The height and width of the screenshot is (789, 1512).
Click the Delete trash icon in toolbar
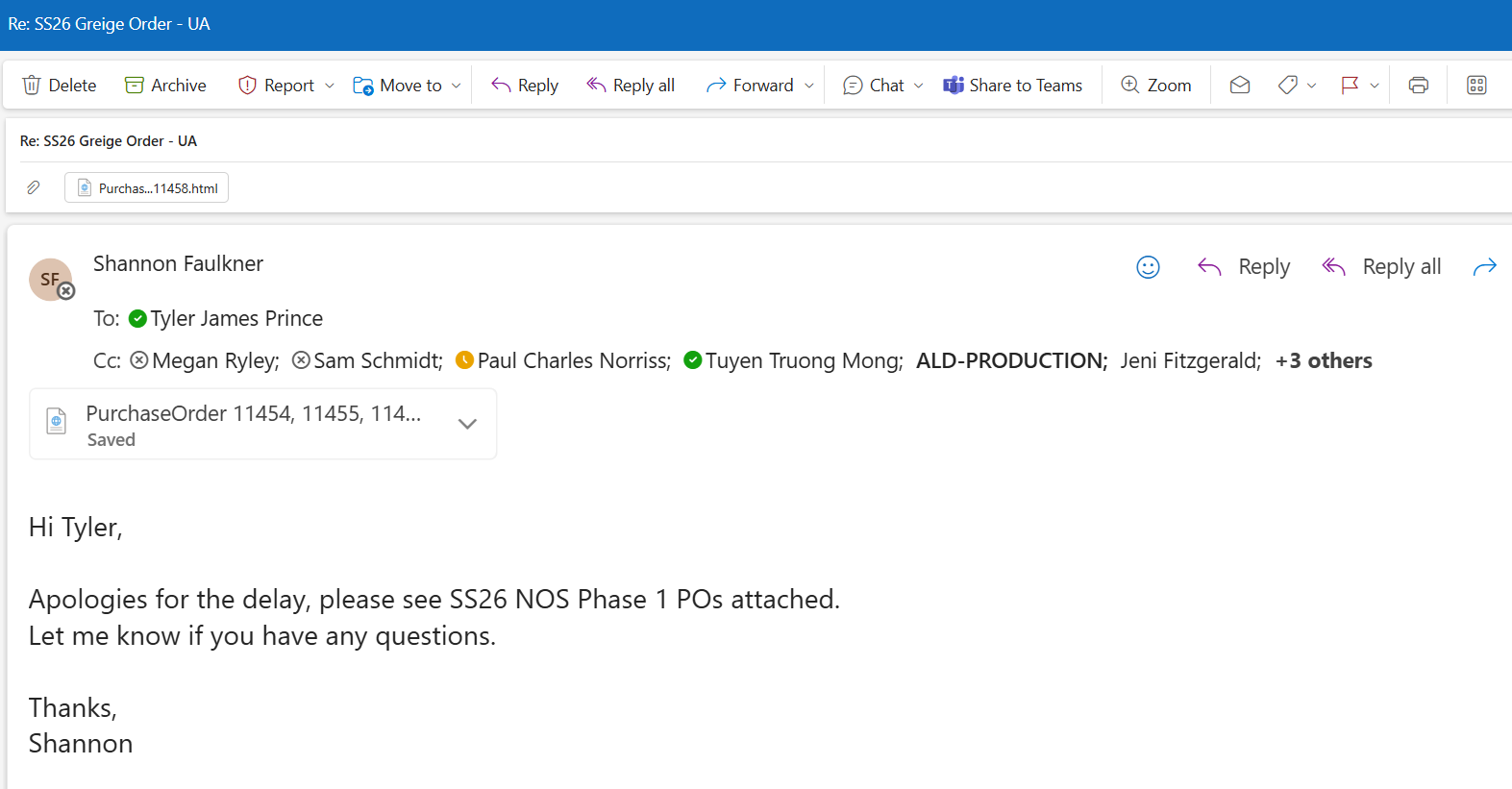[x=32, y=86]
